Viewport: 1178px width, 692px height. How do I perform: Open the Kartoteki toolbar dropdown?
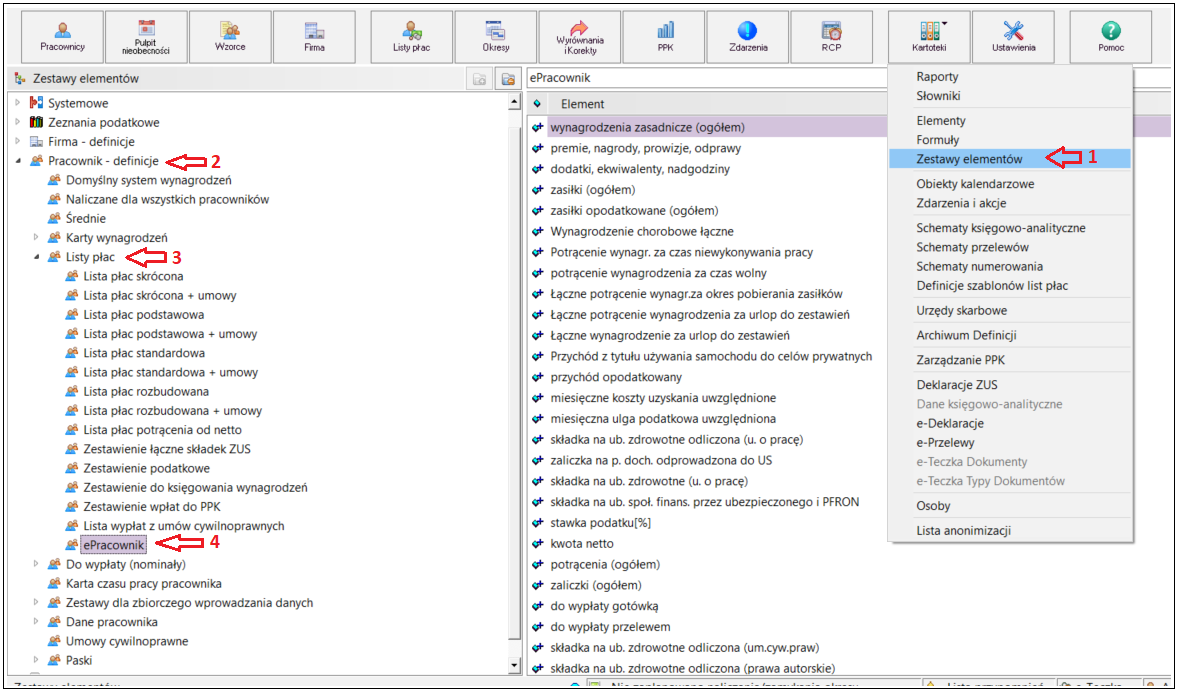[929, 37]
